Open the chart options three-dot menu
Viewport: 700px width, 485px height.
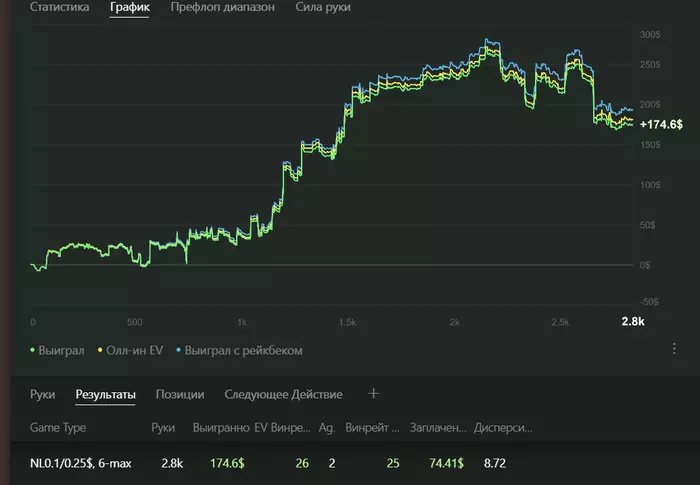(674, 349)
